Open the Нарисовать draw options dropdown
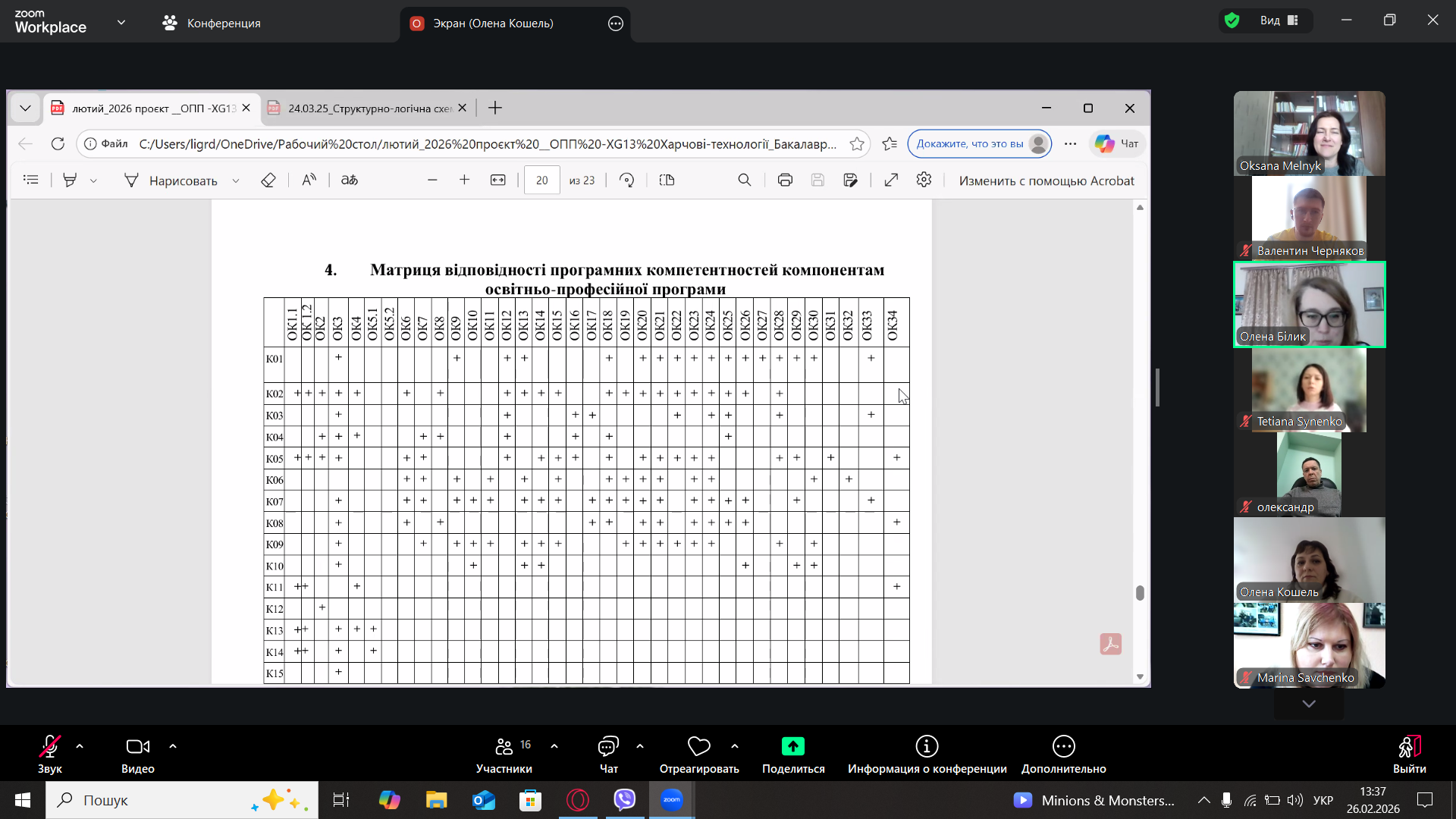 point(236,180)
